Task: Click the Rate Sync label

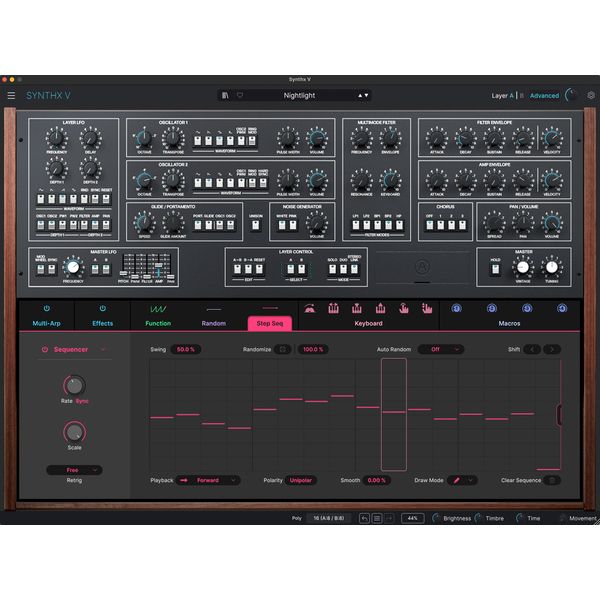Action: pyautogui.click(x=82, y=401)
